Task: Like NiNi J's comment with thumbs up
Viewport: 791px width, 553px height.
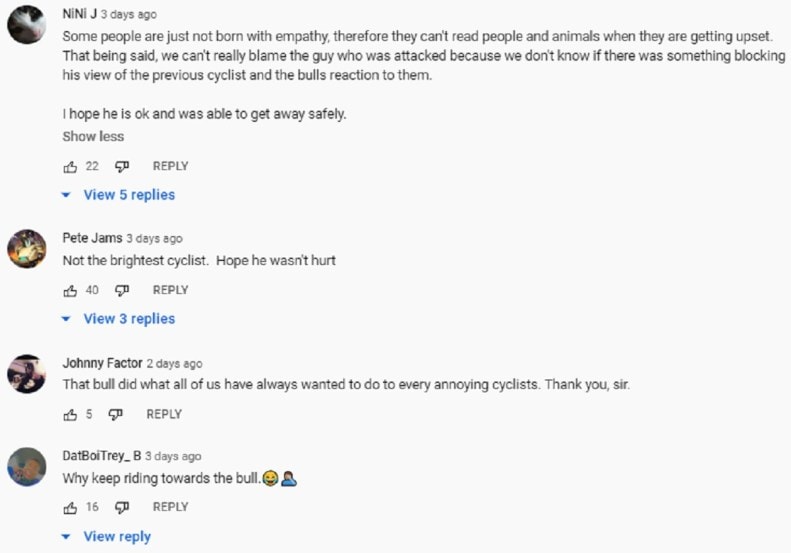Action: click(70, 167)
